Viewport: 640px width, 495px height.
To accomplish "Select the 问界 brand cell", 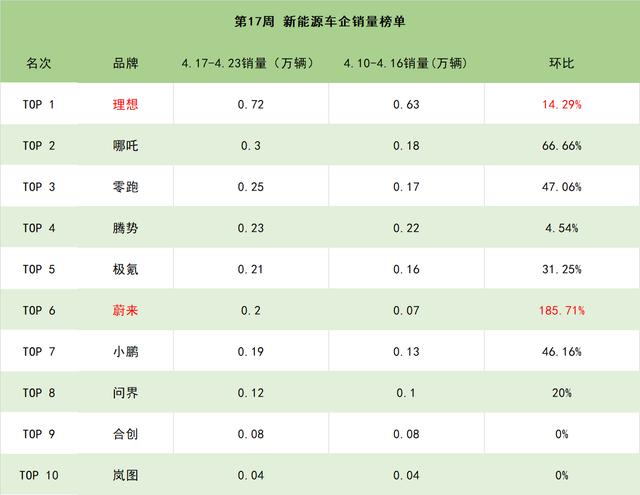I will click(125, 393).
